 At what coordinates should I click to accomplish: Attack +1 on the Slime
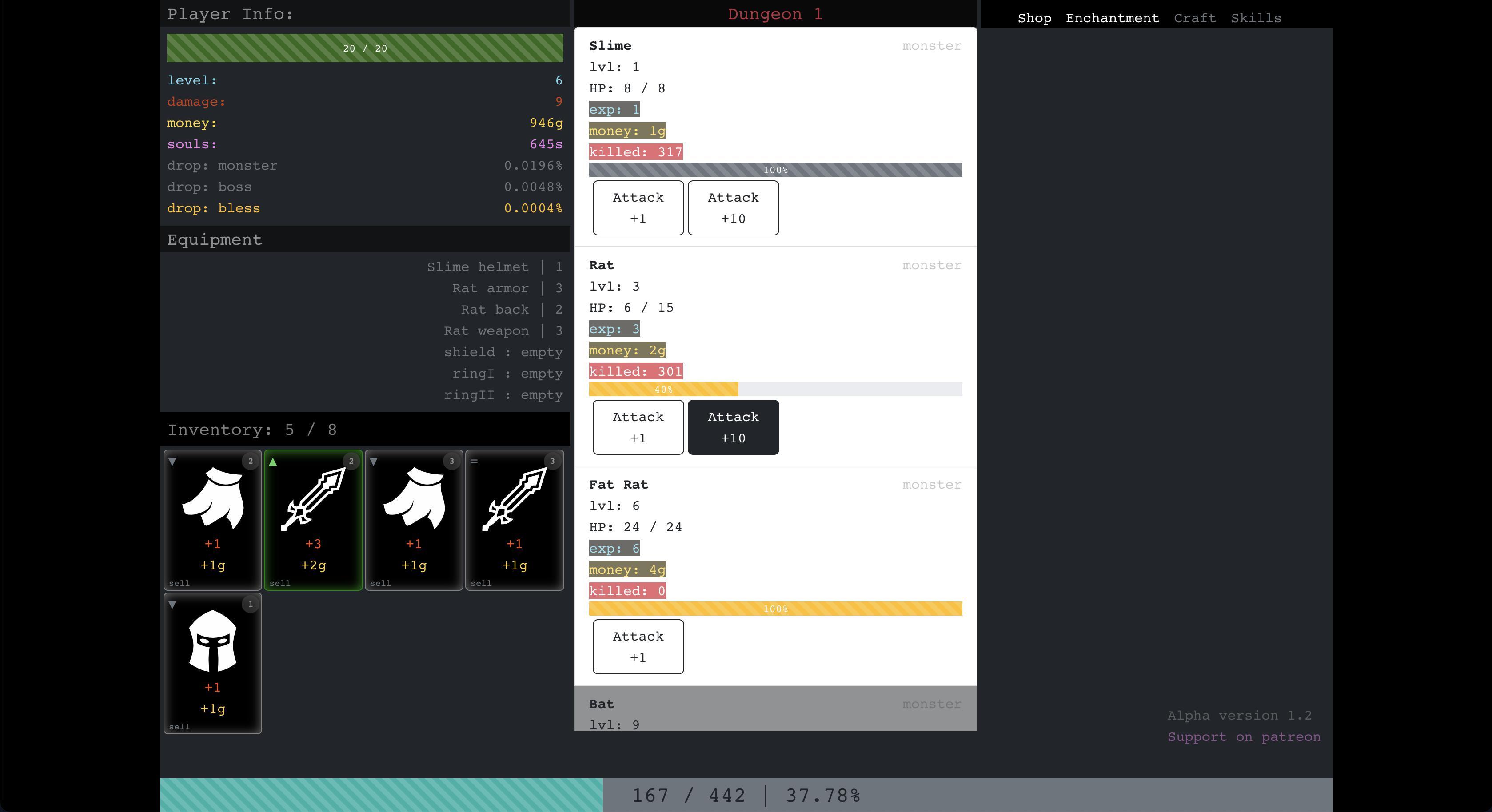tap(638, 208)
